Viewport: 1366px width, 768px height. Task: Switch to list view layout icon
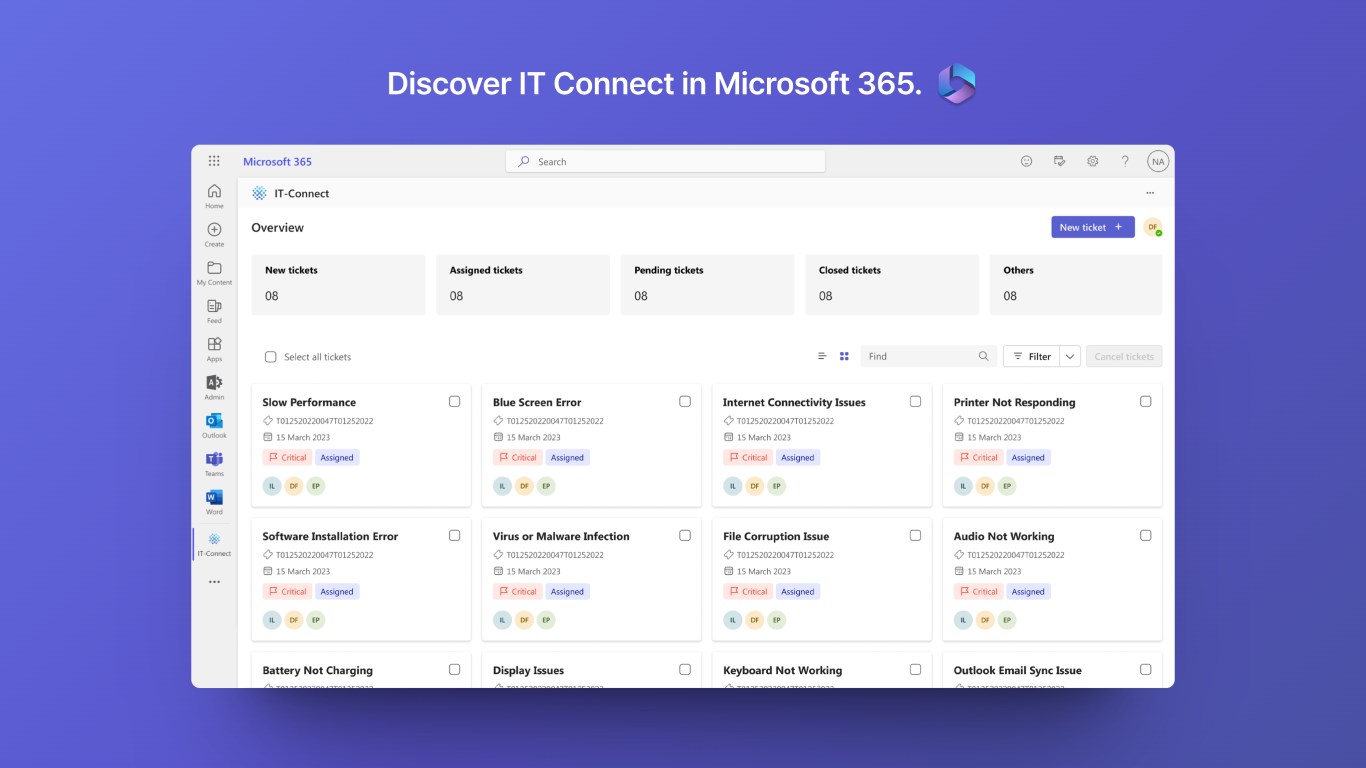[822, 356]
